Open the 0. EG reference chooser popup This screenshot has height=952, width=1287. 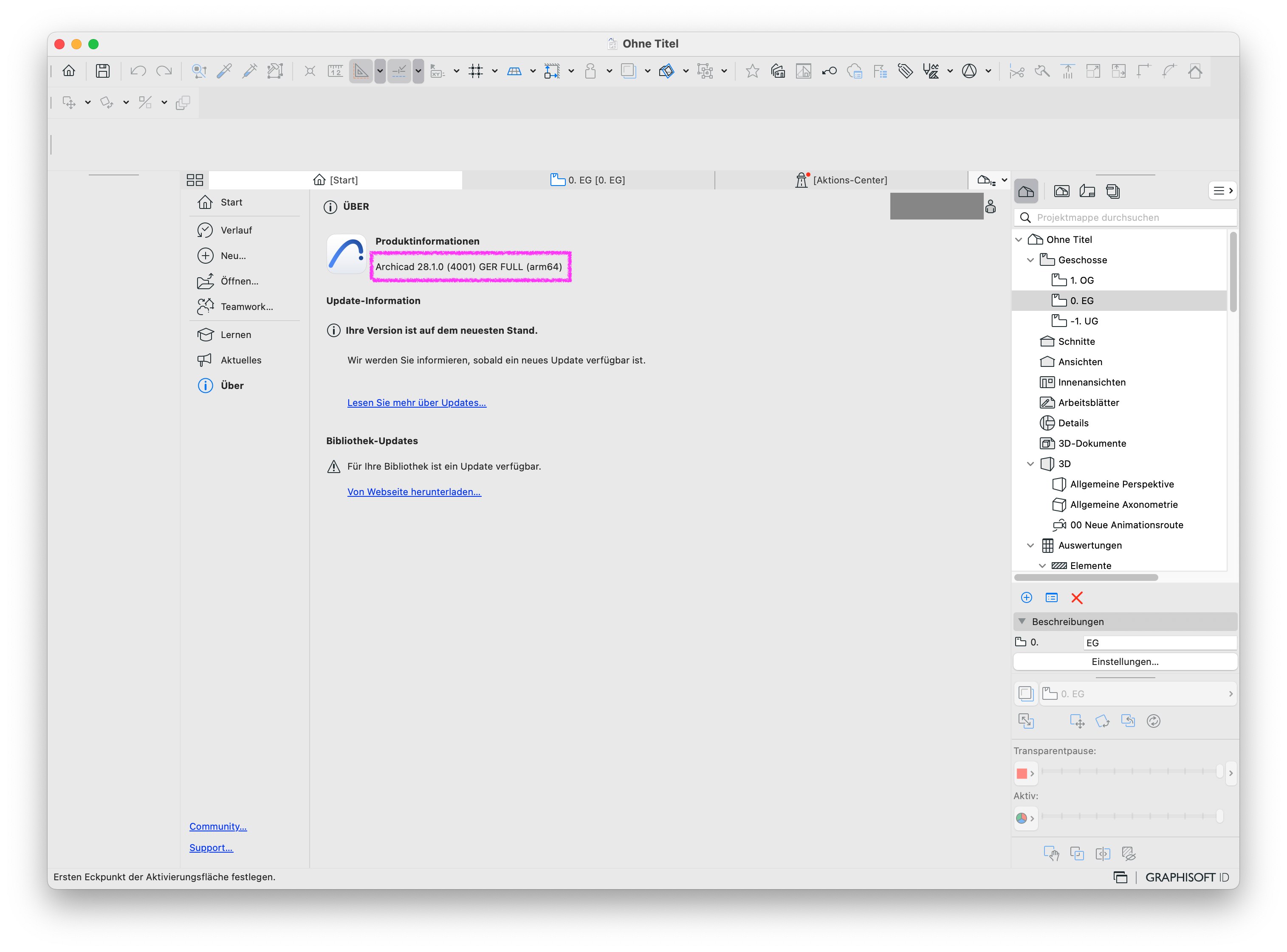[1138, 694]
